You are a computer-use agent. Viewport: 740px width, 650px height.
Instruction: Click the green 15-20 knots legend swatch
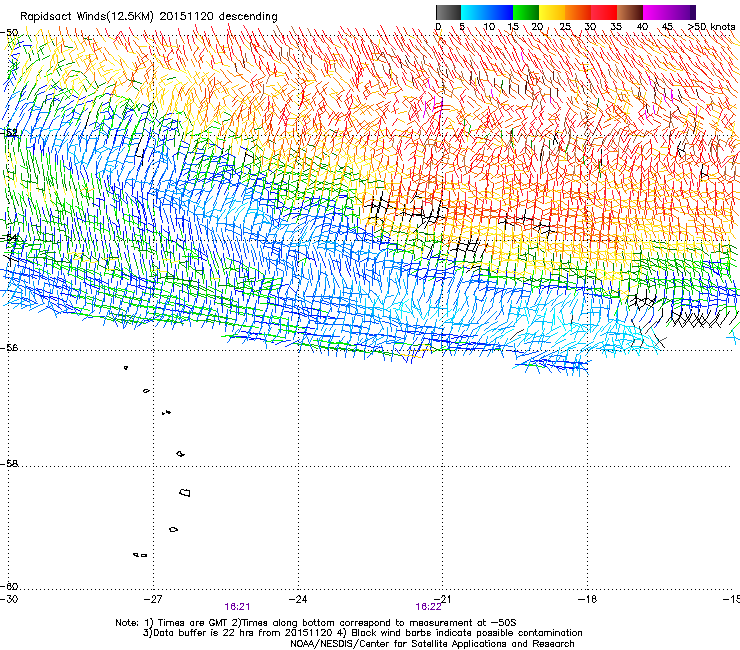[x=526, y=12]
